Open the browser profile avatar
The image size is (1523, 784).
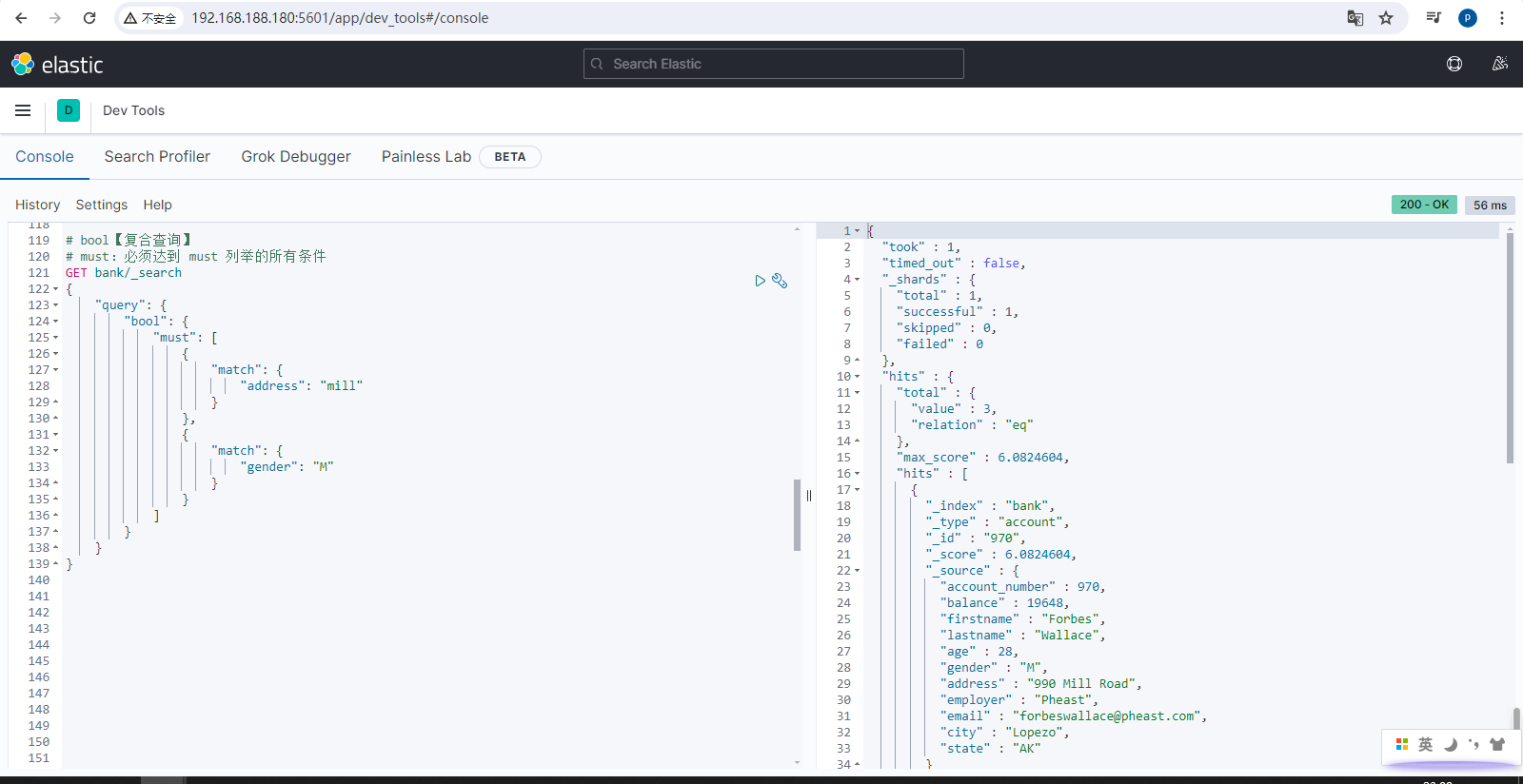(1468, 18)
